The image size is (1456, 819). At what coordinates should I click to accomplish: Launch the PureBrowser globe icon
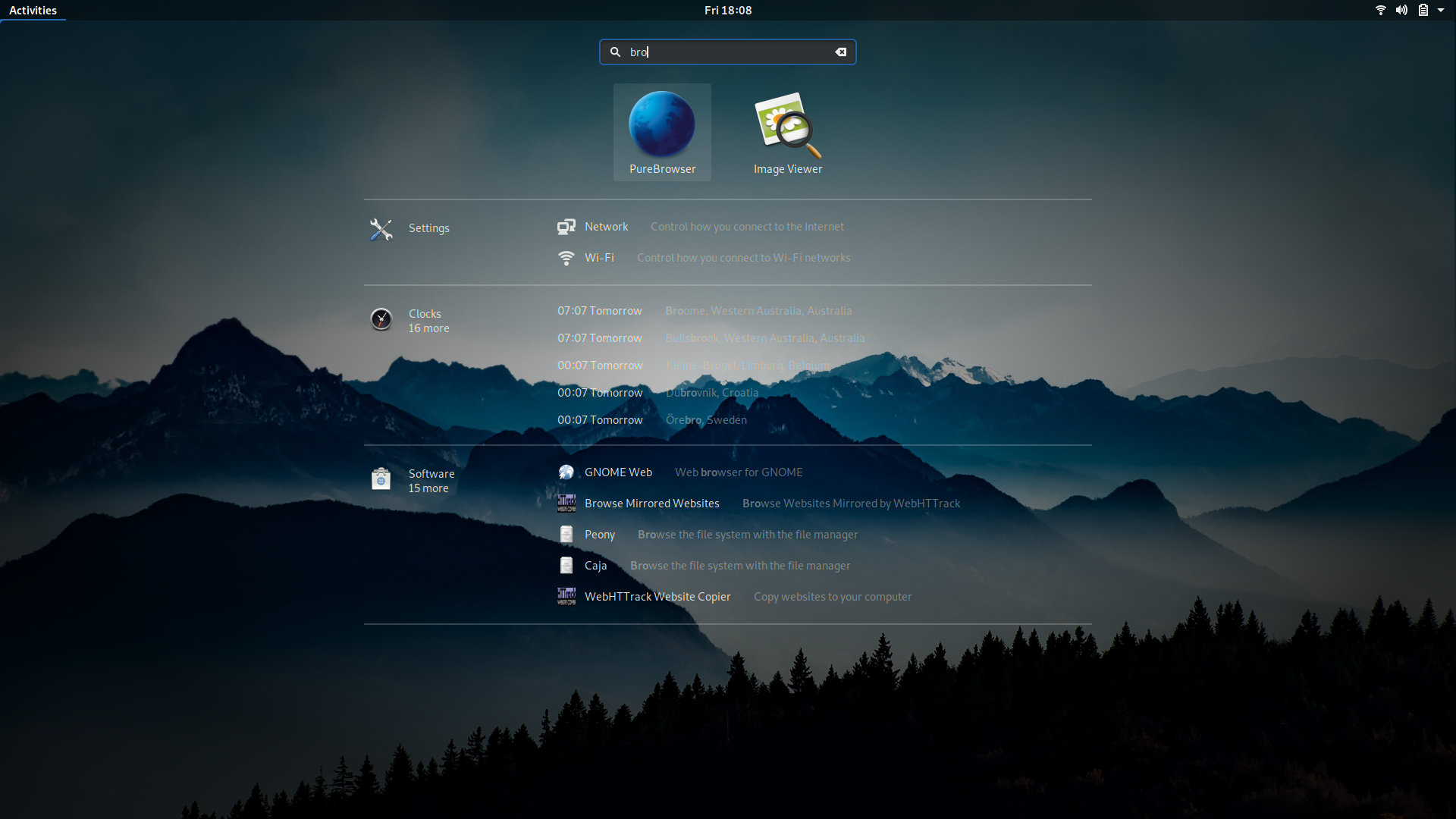(661, 124)
